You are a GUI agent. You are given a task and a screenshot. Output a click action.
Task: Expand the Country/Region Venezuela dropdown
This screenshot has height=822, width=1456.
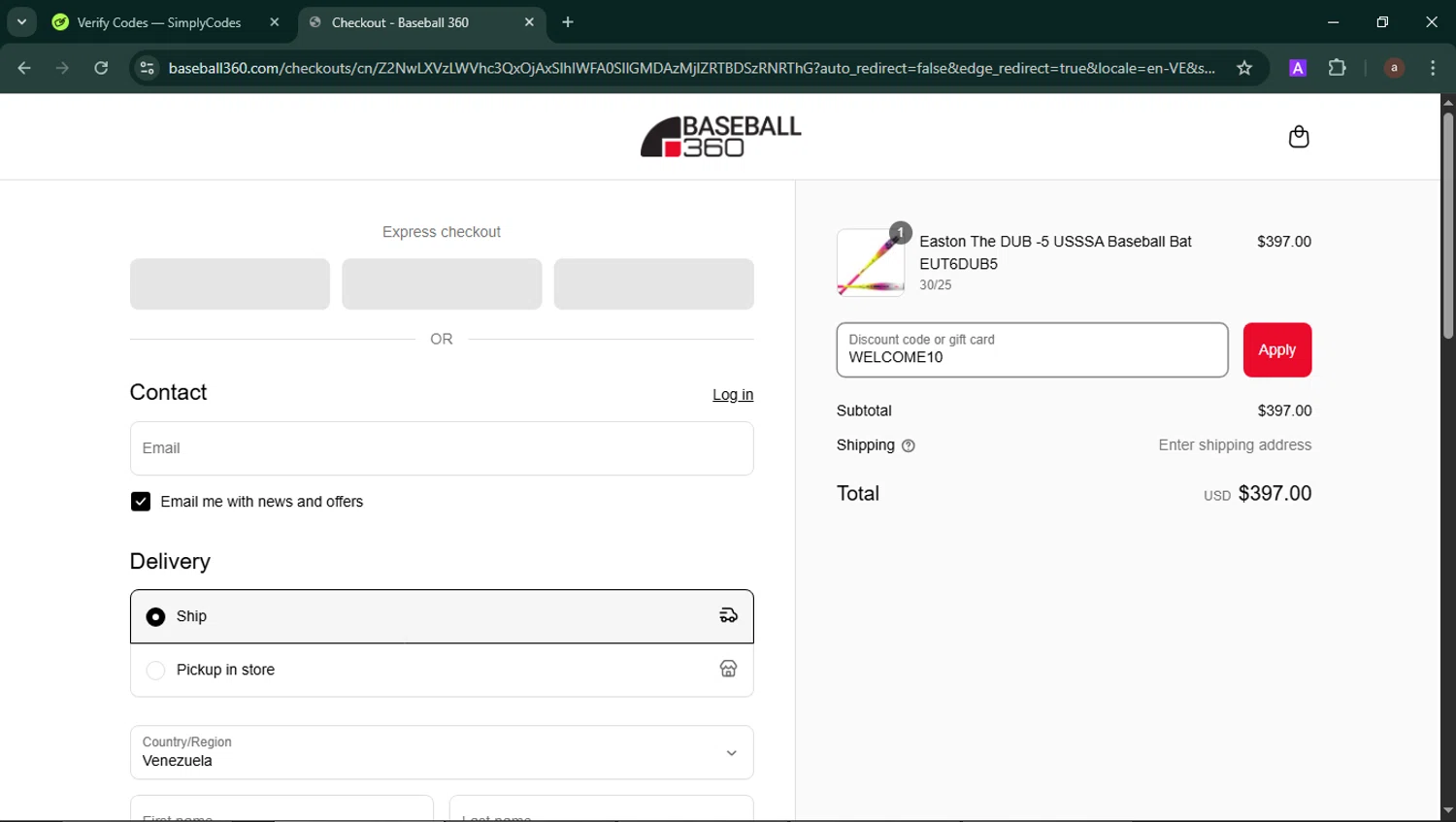442,752
